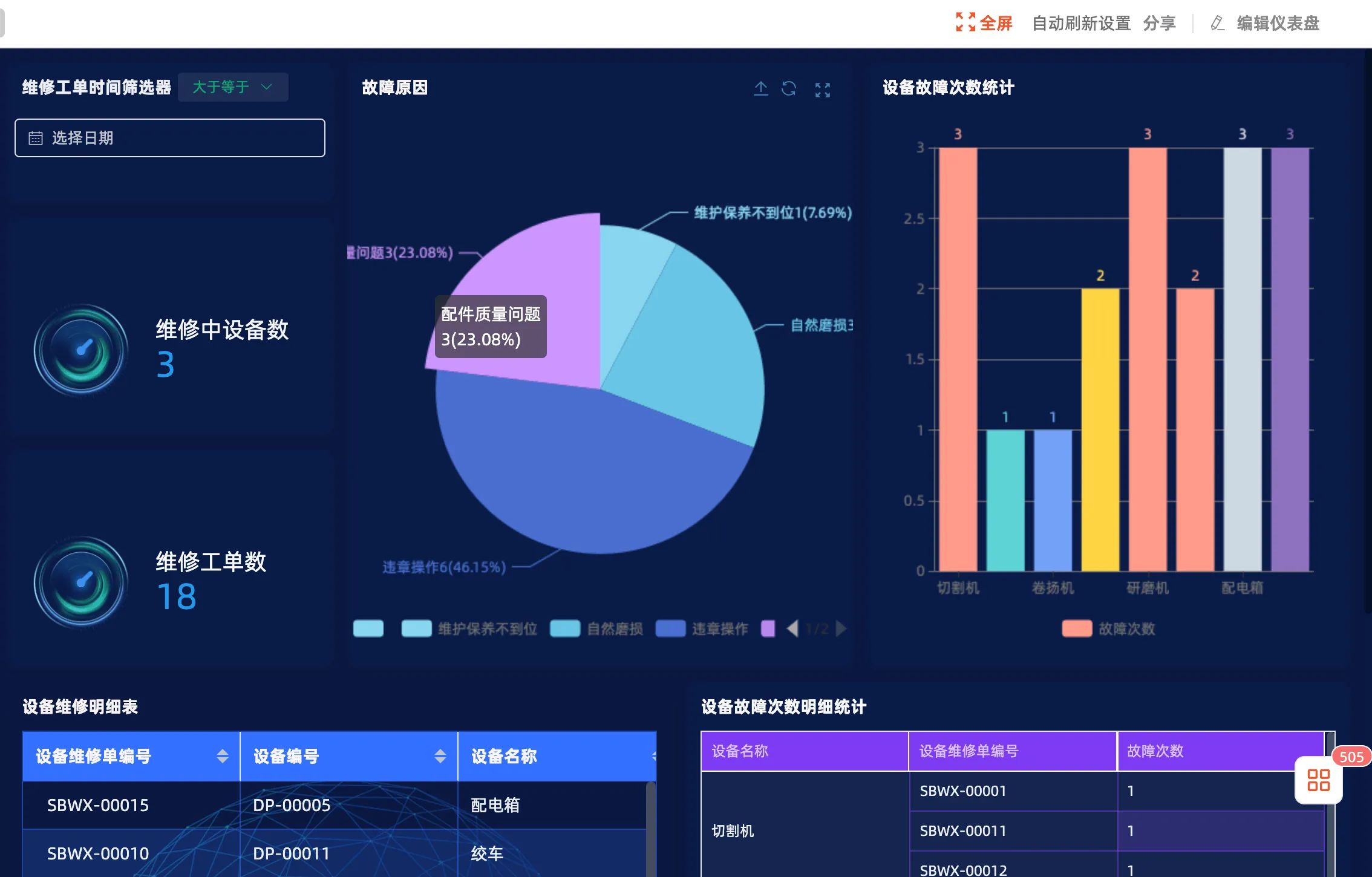Click 分享 share in top bar
The height and width of the screenshot is (877, 1372).
coord(1159,23)
